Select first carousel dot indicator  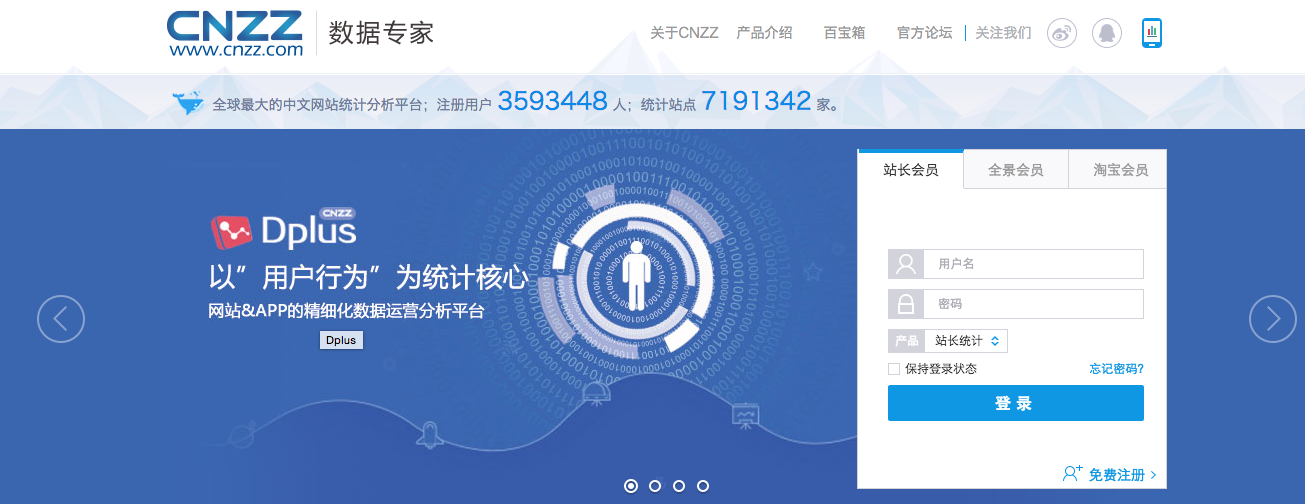(x=631, y=486)
